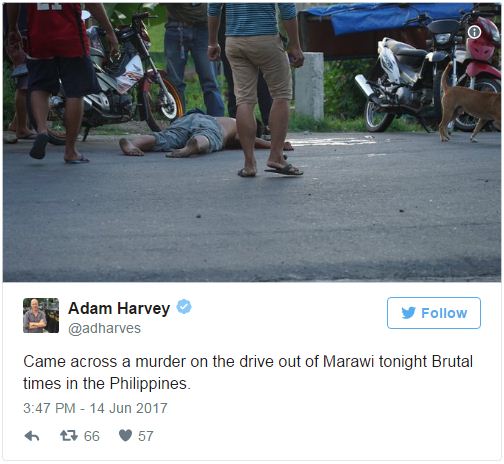
Task: Open the Adam Harvey name link
Action: click(119, 308)
